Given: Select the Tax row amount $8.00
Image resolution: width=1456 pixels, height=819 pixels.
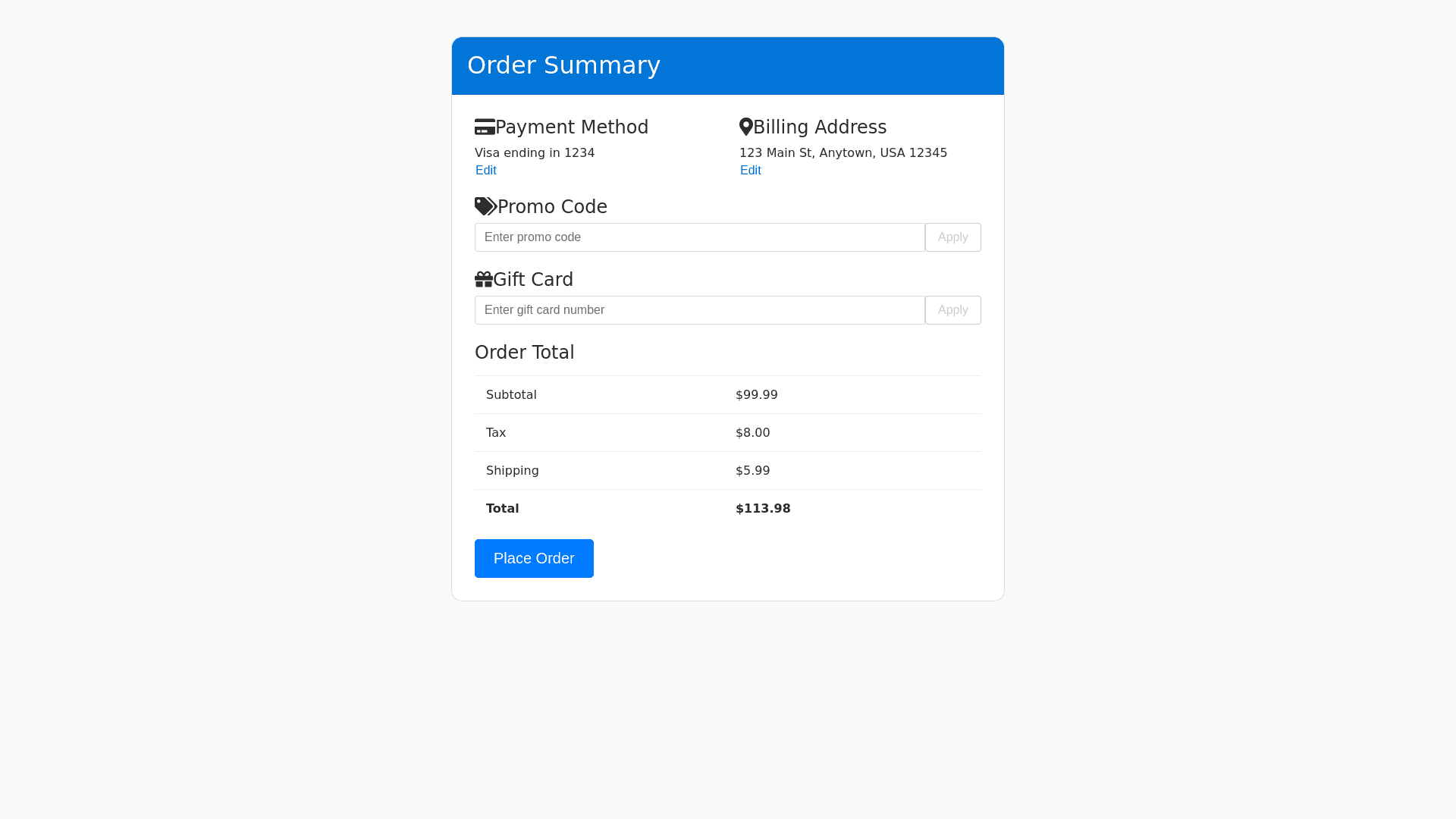Looking at the screenshot, I should [x=753, y=432].
